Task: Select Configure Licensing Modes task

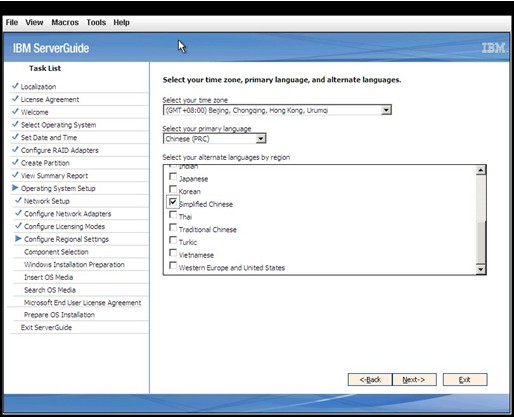Action: [64, 226]
